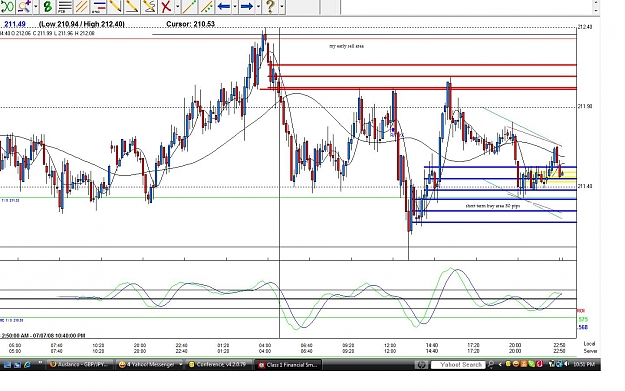Viewport: 625px width, 391px height.
Task: Click the Local time axis label
Action: click(590, 344)
